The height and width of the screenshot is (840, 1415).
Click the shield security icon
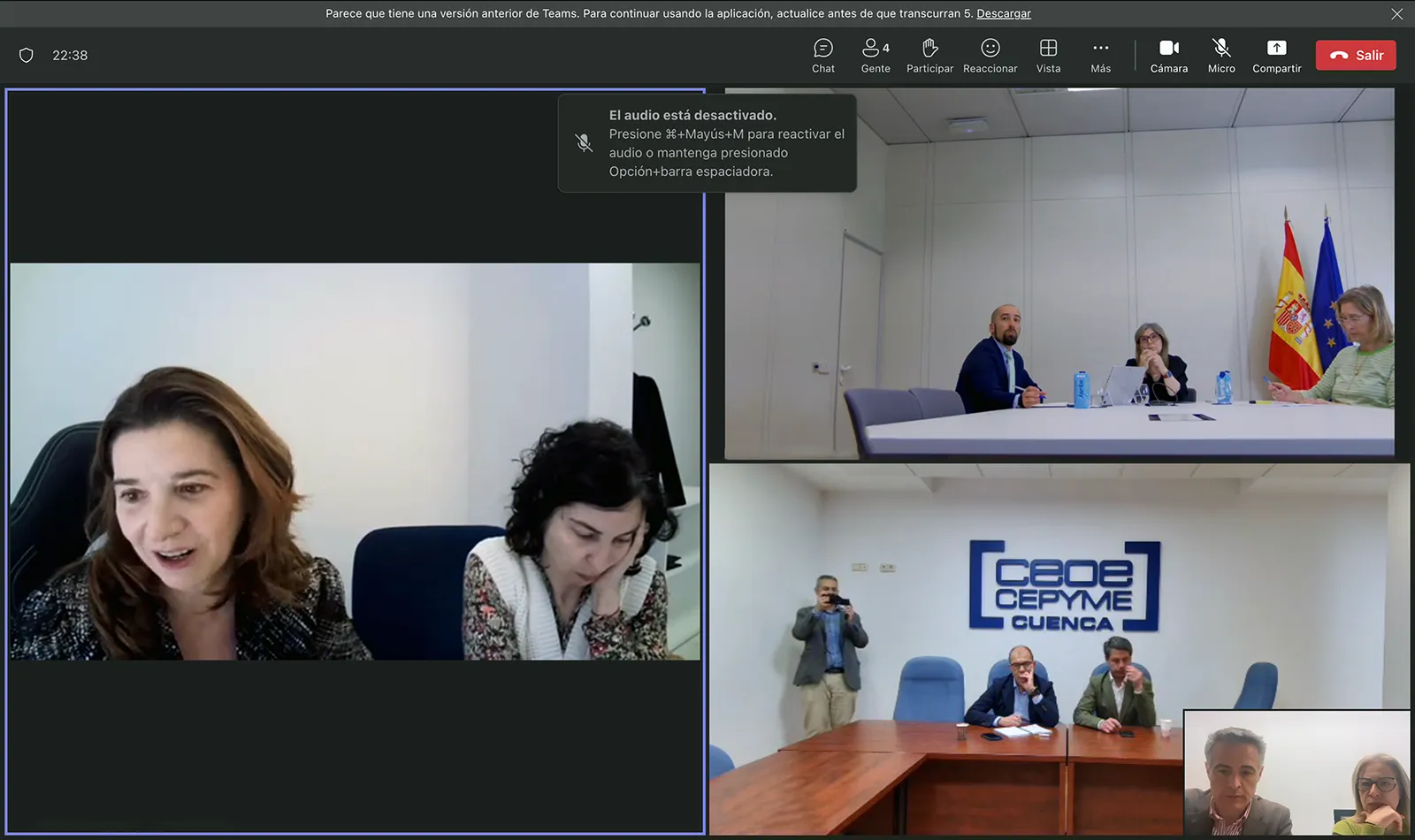click(27, 56)
